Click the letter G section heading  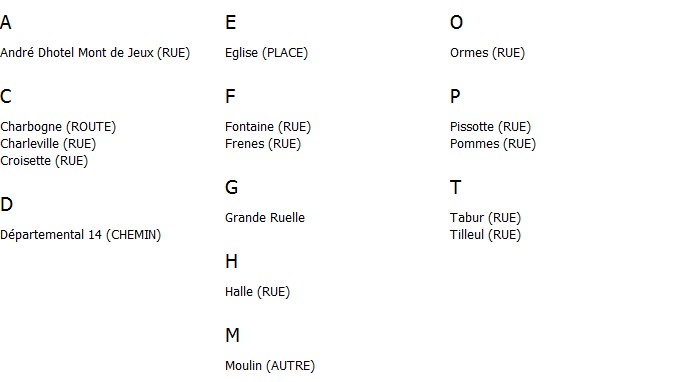tap(232, 187)
